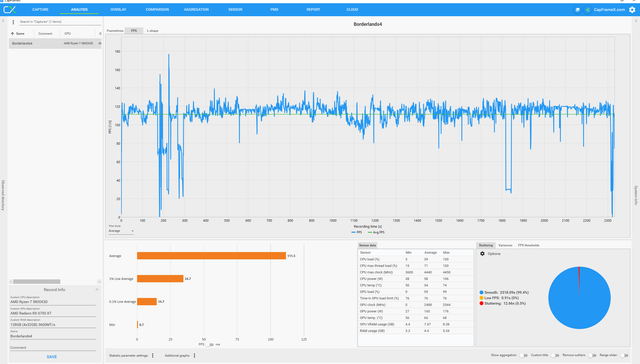The height and width of the screenshot is (364, 640).
Task: Collapse the Record Info section
Action: coord(97,290)
